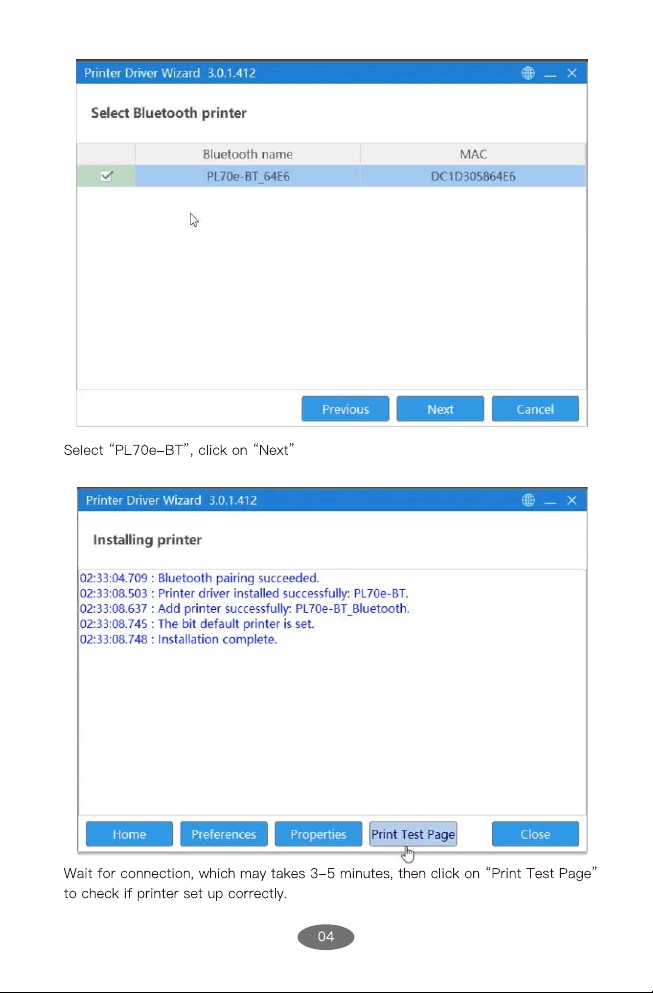The width and height of the screenshot is (653, 993).
Task: Uncheck the PL70e-BT_64E6 printer checkbox
Action: (106, 176)
